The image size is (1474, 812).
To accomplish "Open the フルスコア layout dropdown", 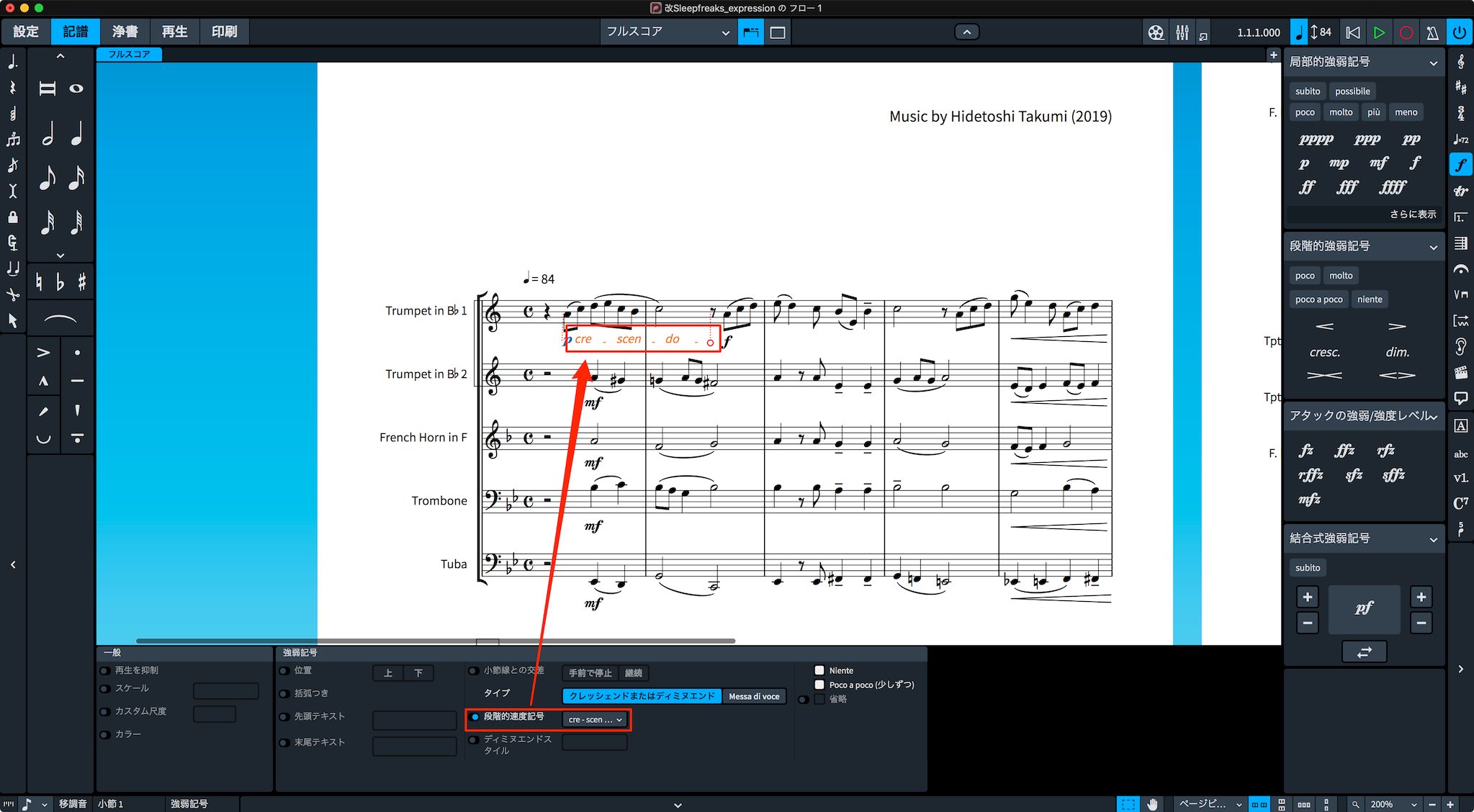I will pos(668,32).
